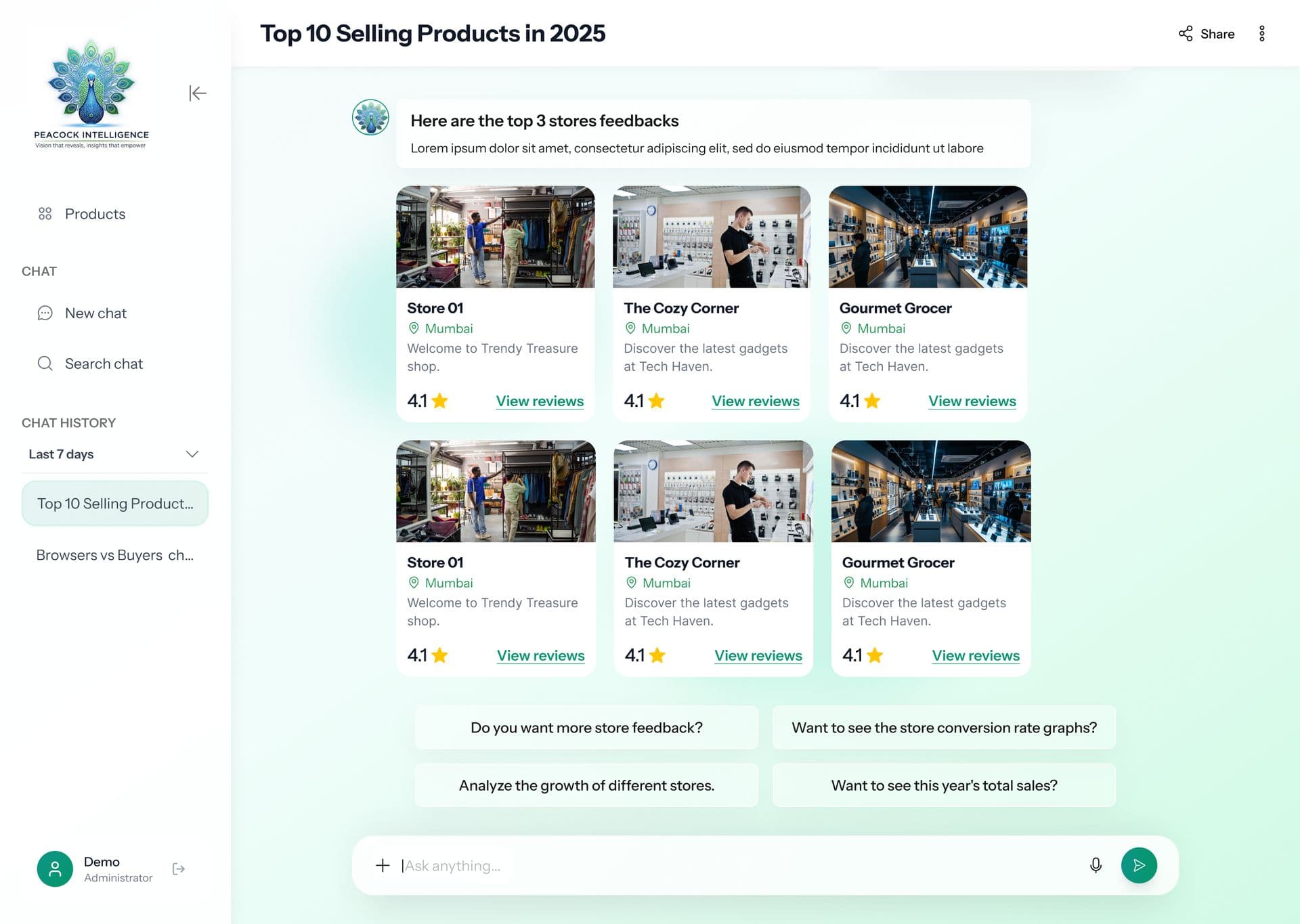Viewport: 1300px width, 924px height.
Task: Click the logout icon next to Demo
Action: 179,869
